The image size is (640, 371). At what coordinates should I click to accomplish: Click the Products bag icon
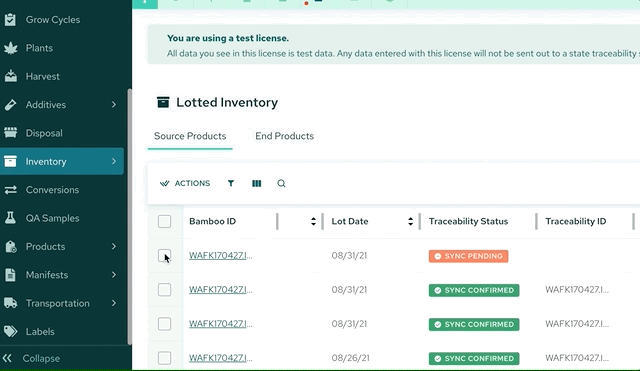pyautogui.click(x=11, y=247)
